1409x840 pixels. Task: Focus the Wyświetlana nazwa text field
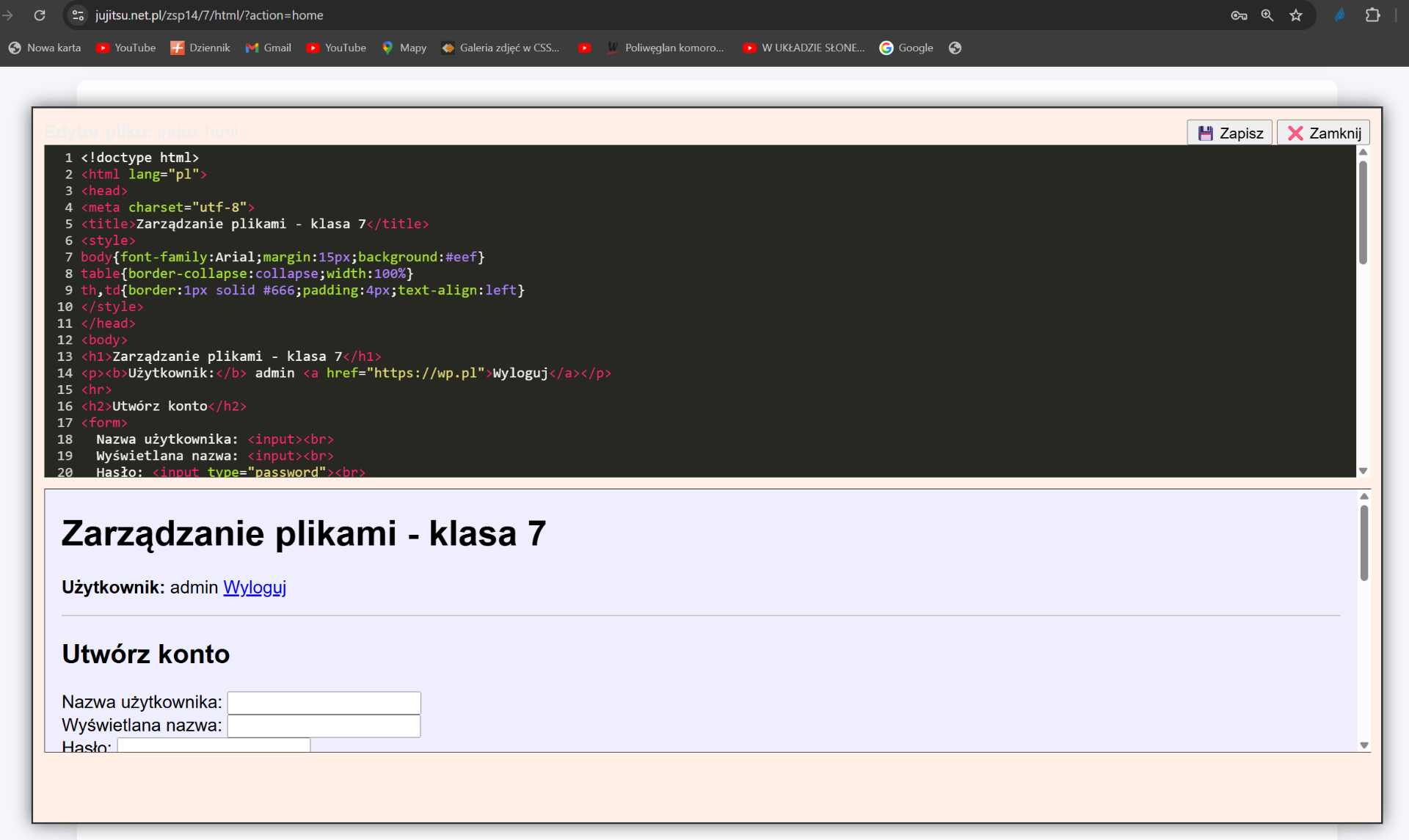324,726
